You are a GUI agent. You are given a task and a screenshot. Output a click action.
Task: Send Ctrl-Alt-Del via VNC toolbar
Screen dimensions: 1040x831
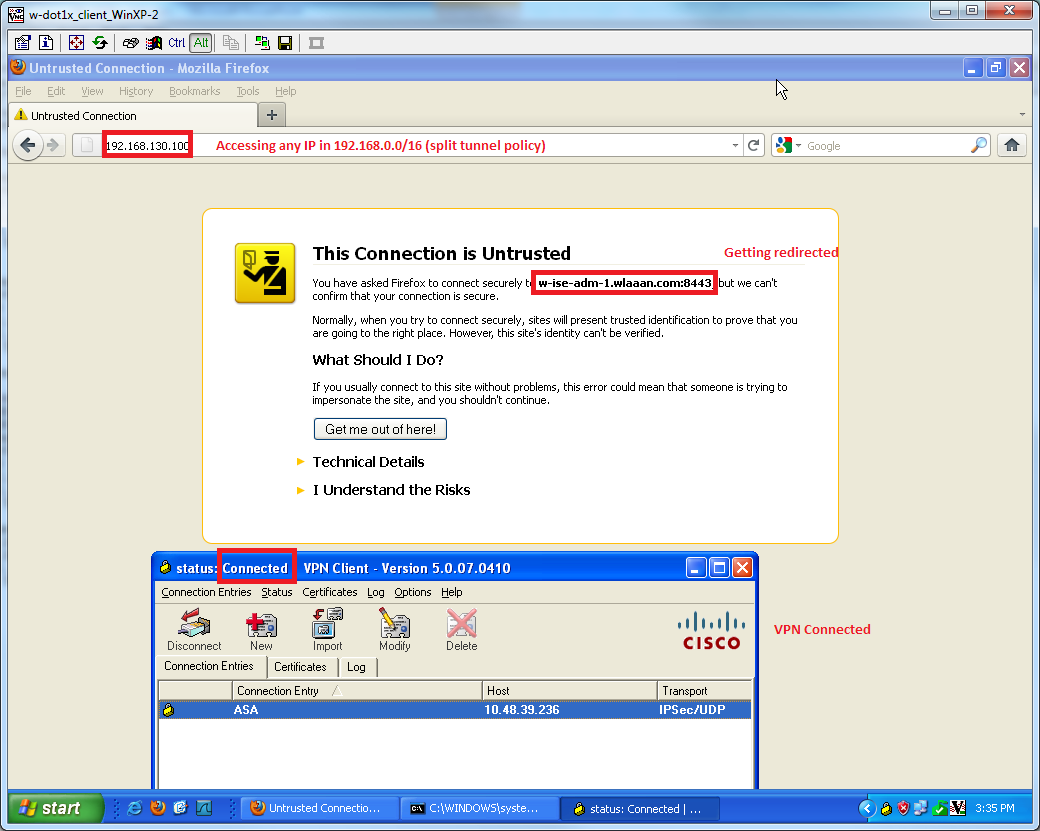click(x=131, y=43)
